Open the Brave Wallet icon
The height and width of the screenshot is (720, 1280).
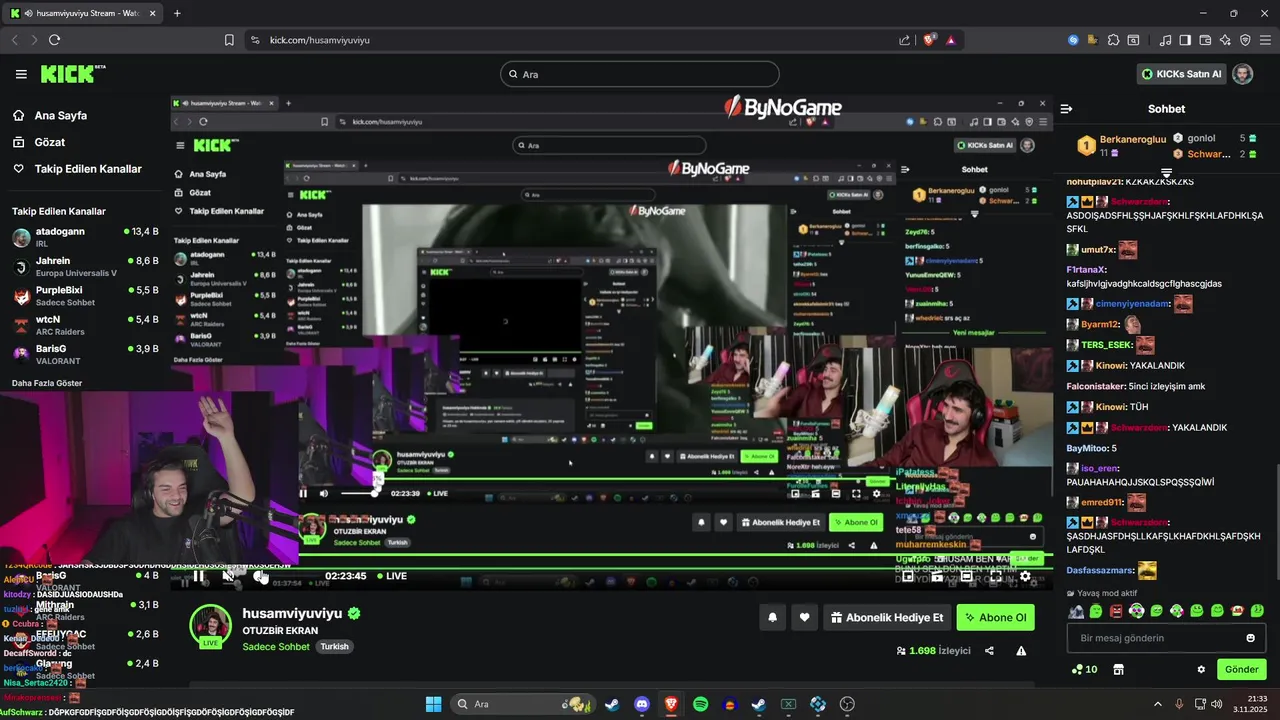[1205, 40]
